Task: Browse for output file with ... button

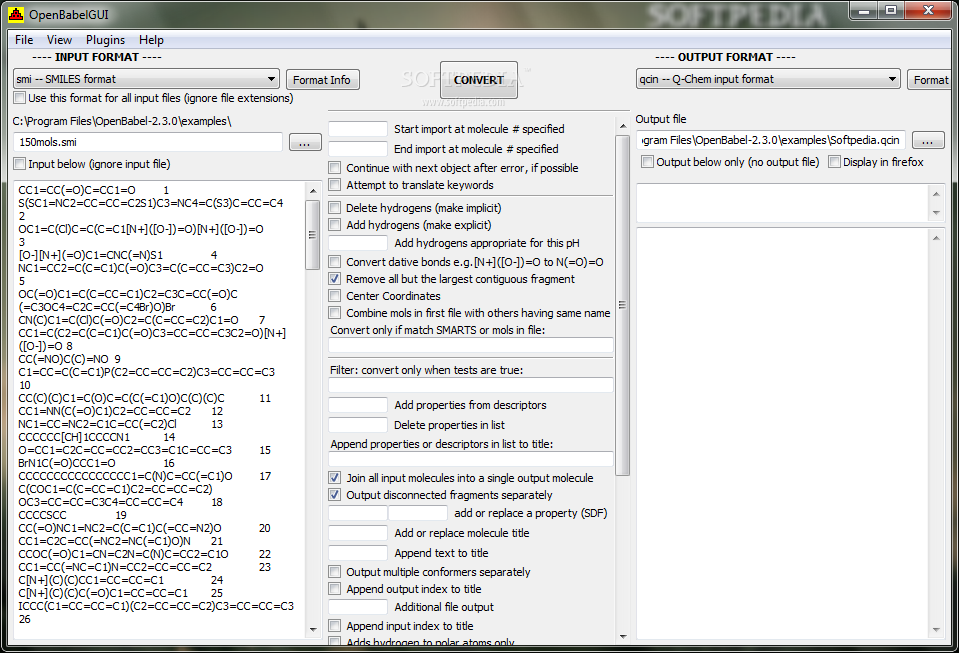Action: tap(928, 141)
